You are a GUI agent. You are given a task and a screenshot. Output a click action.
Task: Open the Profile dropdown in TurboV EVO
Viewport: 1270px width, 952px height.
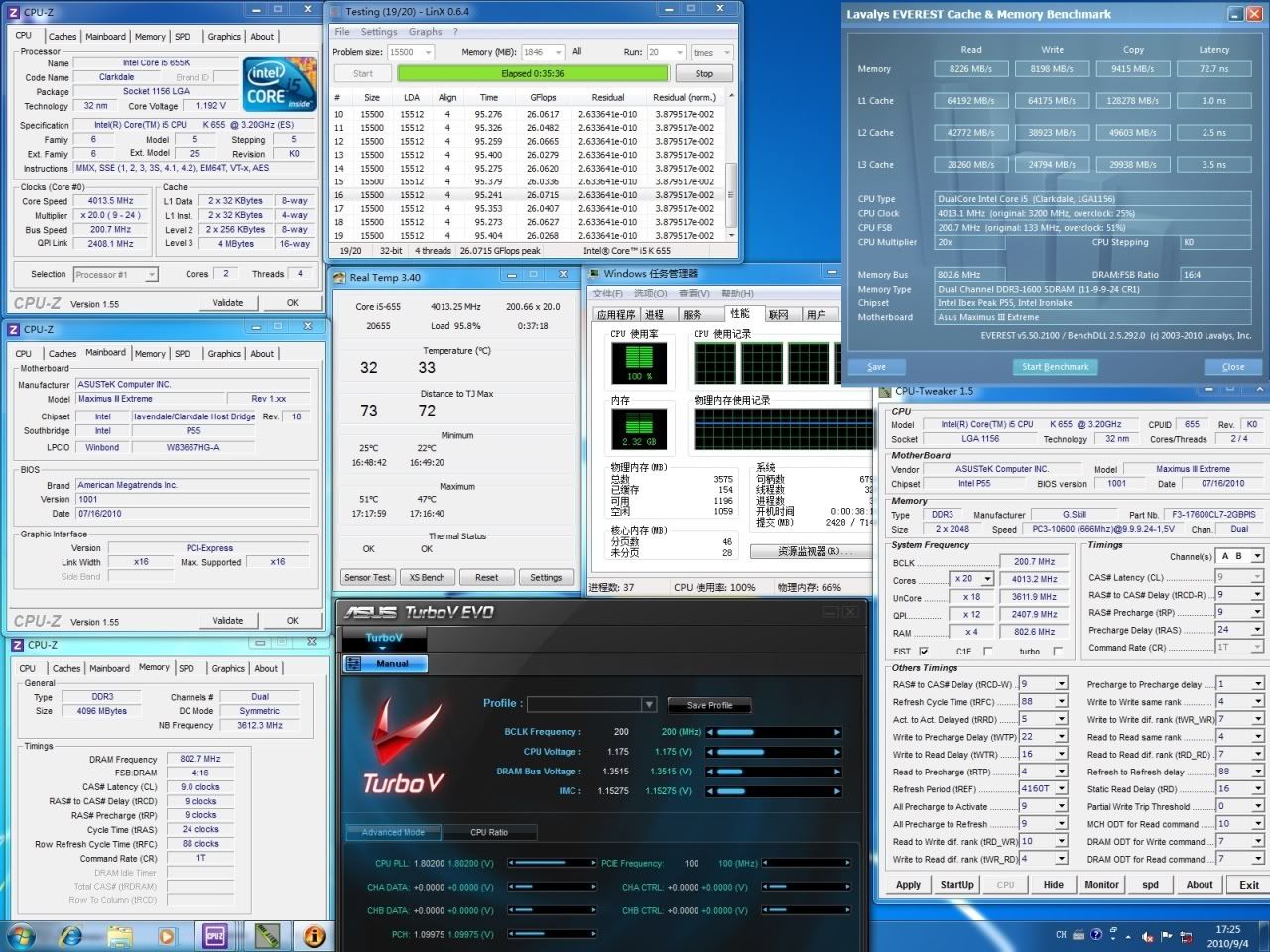tap(649, 704)
